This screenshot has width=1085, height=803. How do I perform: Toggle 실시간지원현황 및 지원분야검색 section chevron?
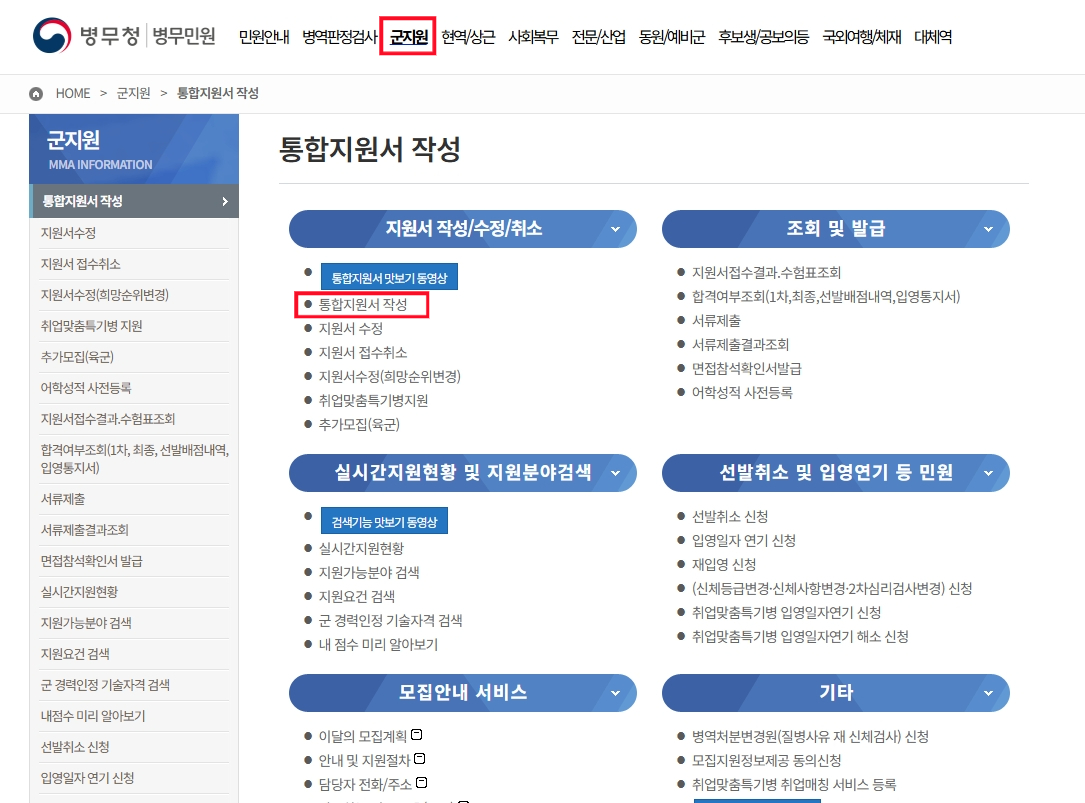[615, 473]
